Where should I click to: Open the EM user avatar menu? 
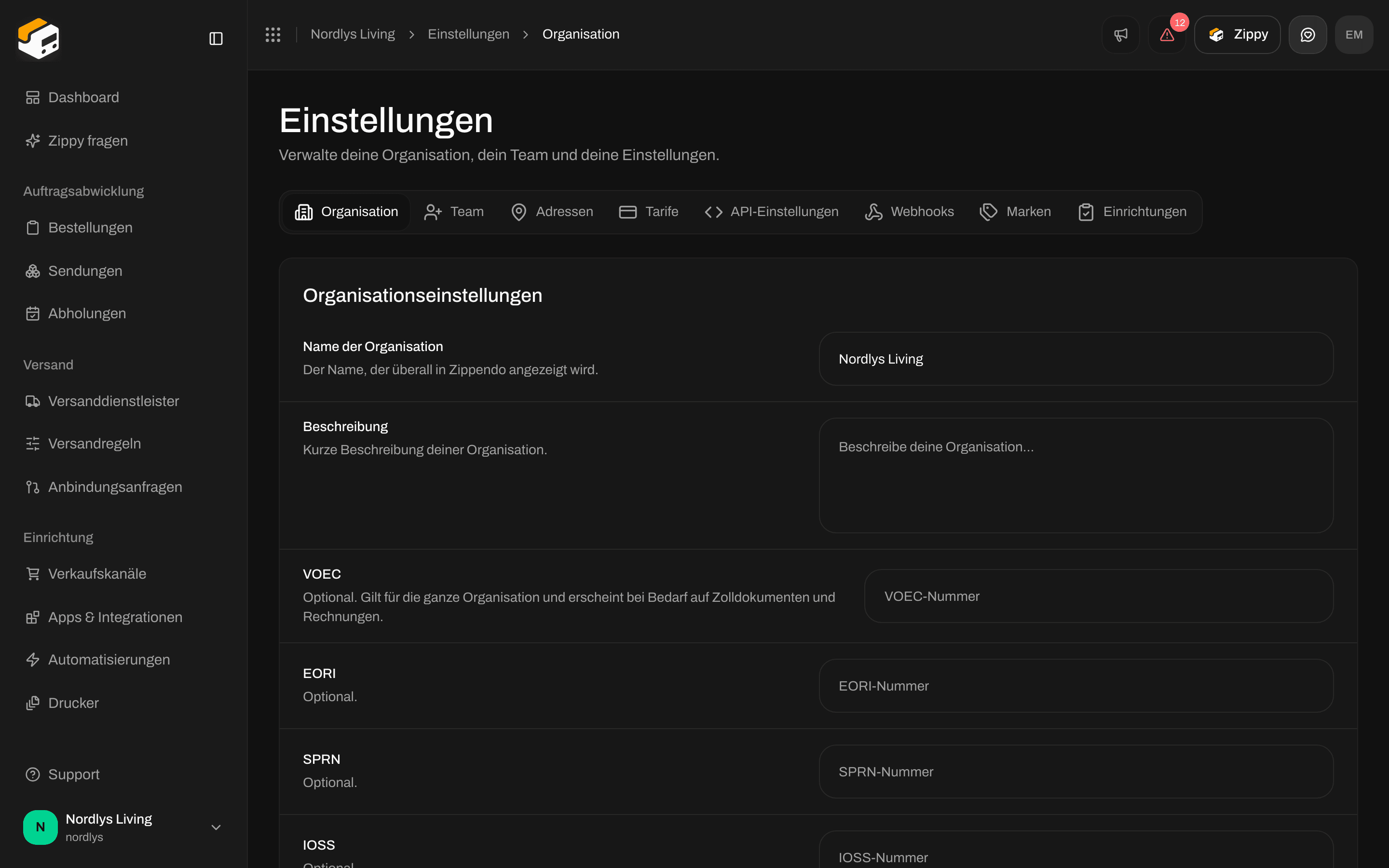1354,34
